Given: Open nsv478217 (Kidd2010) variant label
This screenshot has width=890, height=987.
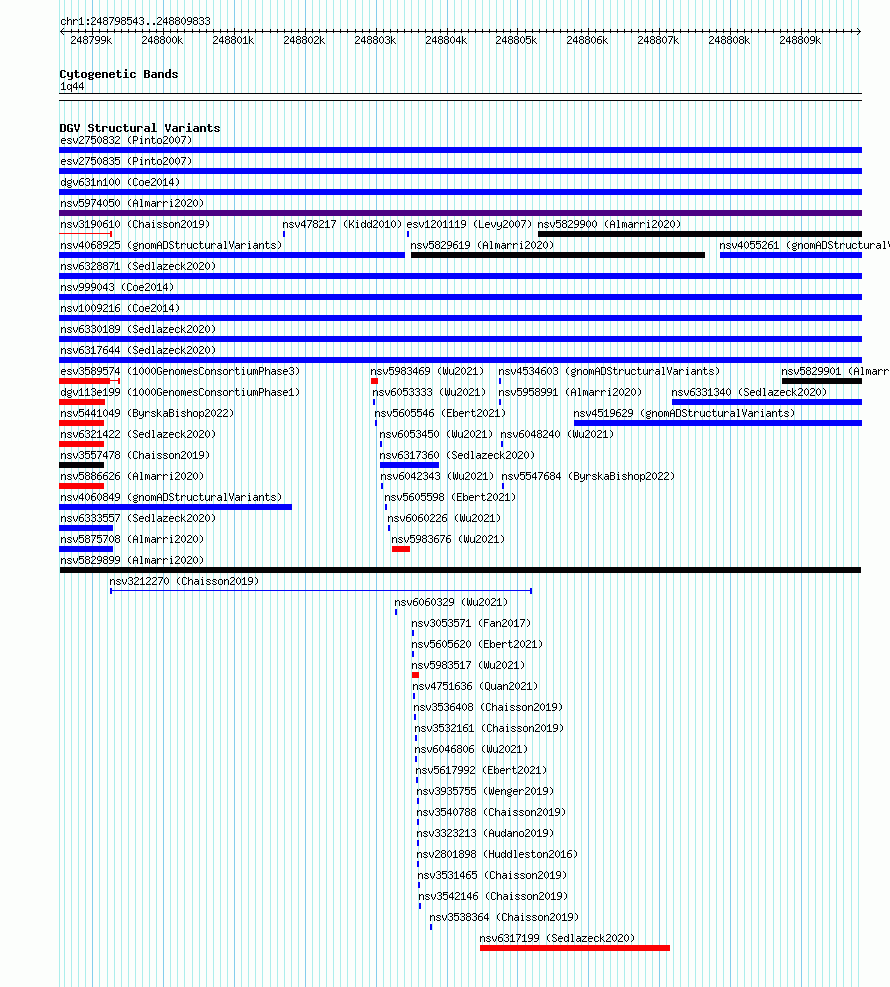Looking at the screenshot, I should coord(342,224).
